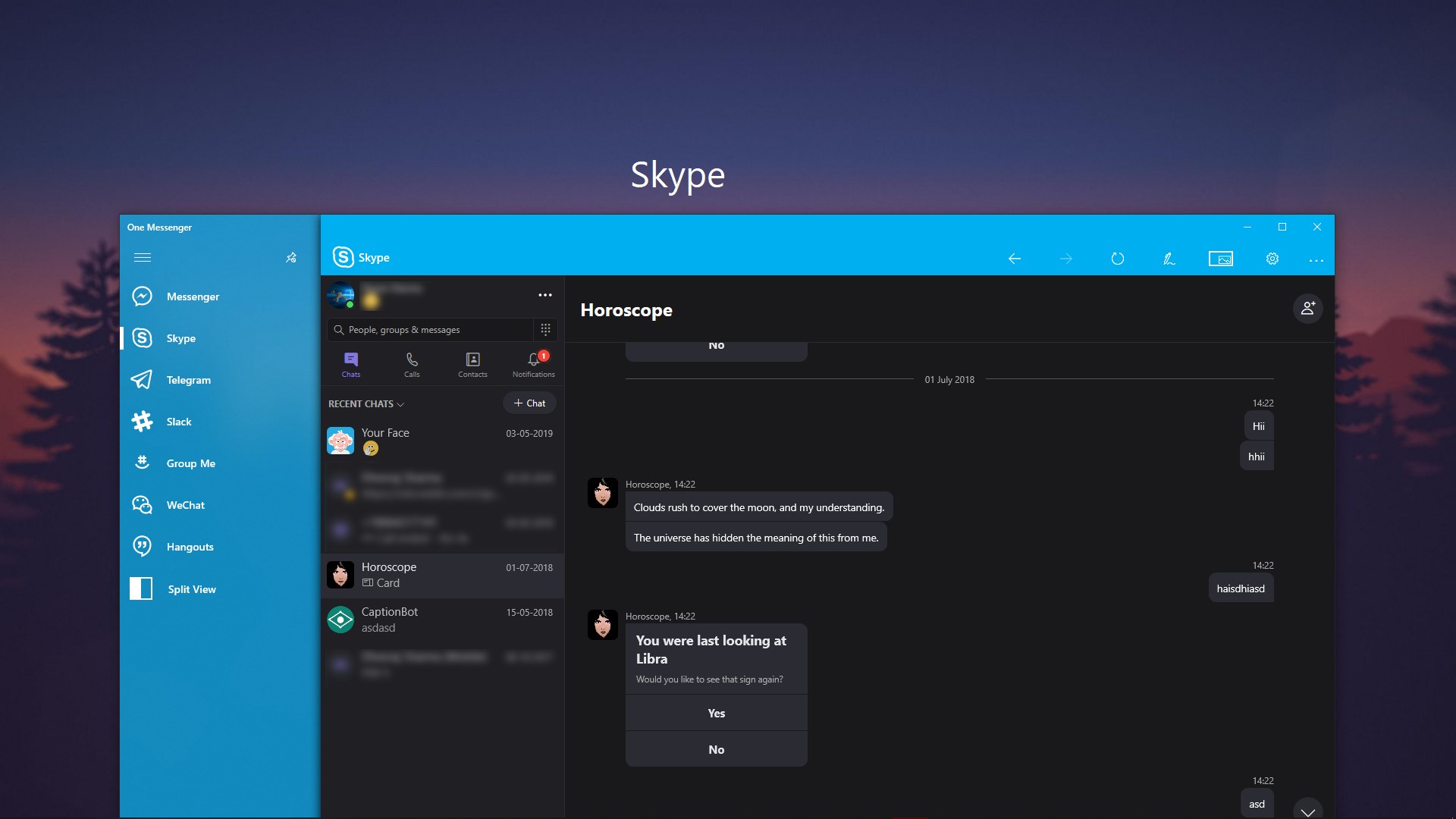The width and height of the screenshot is (1456, 819).
Task: Open Skype settings via the gear icon
Action: click(1272, 258)
